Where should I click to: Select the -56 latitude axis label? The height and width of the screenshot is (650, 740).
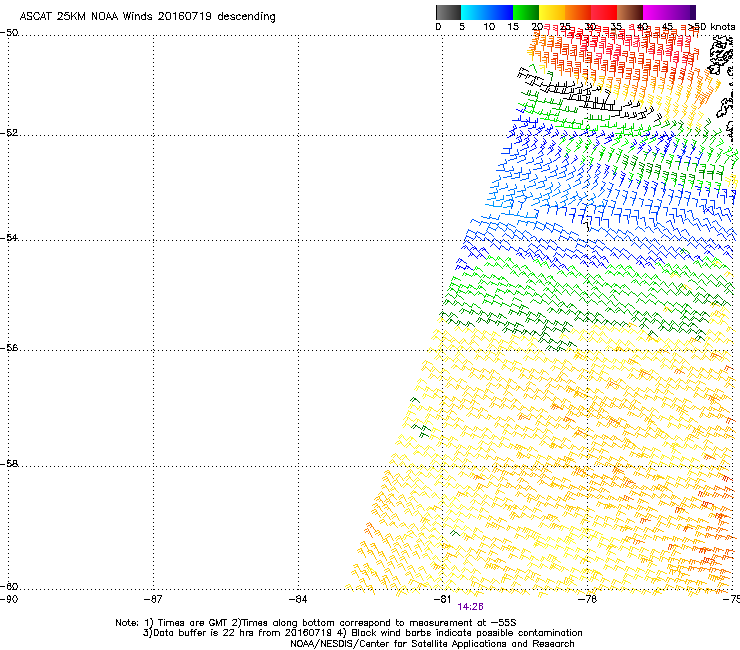pos(9,349)
